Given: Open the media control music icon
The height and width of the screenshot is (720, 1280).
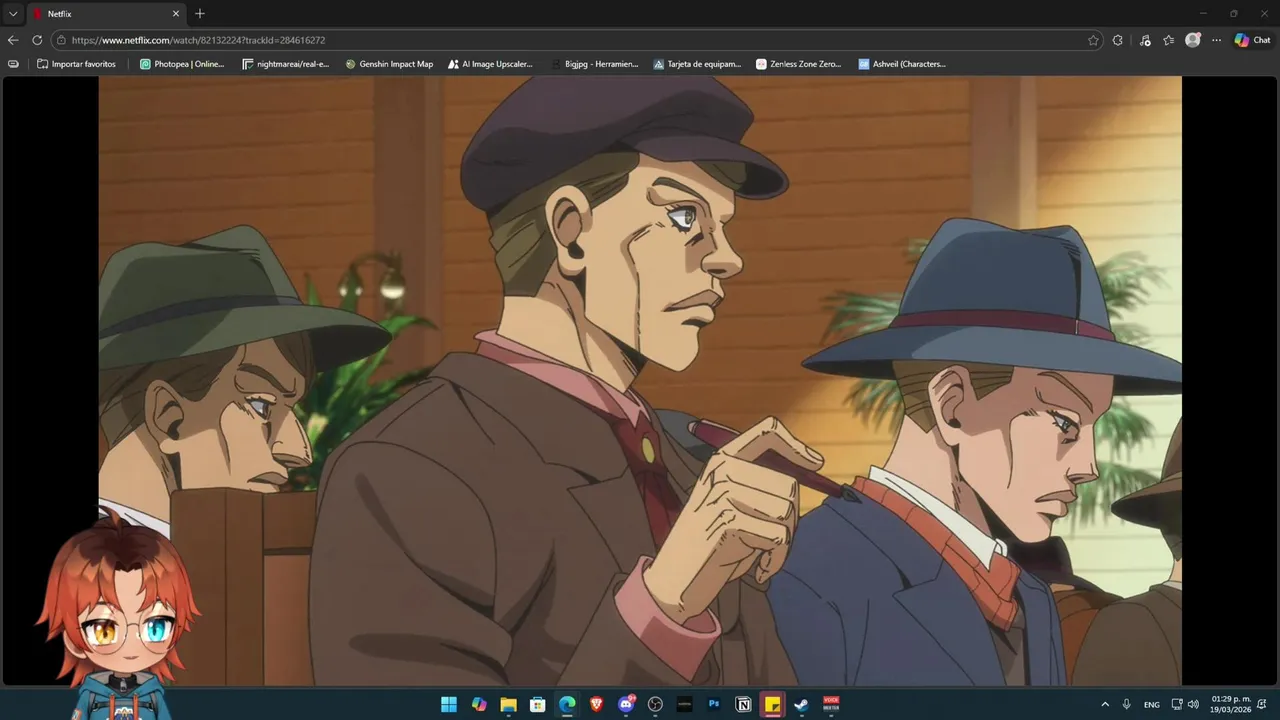Looking at the screenshot, I should coord(1145,40).
